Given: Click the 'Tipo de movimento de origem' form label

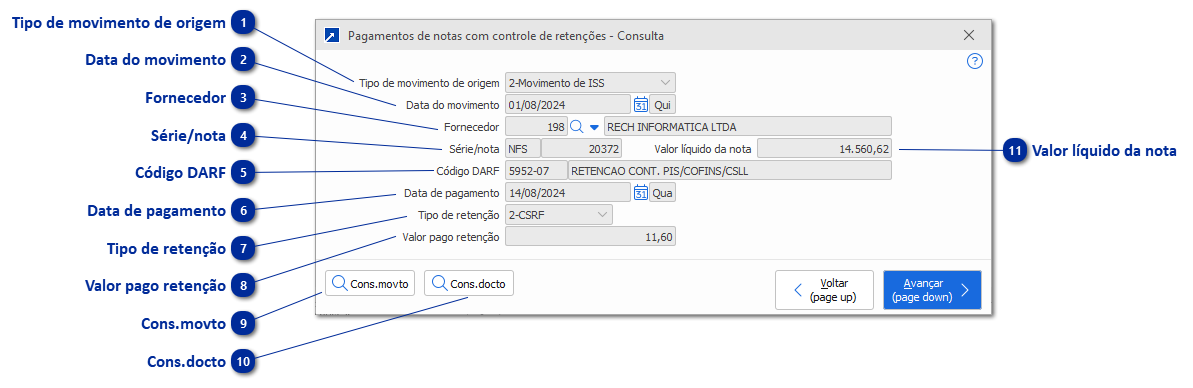Looking at the screenshot, I should click(429, 82).
